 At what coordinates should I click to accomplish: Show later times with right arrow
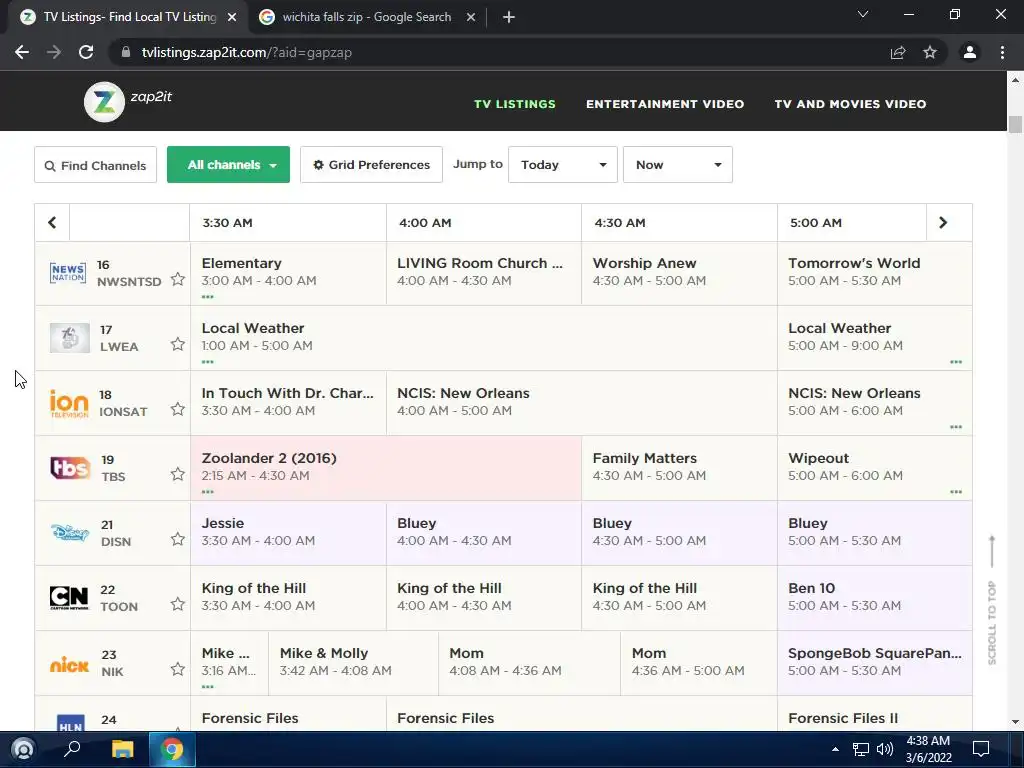pos(943,223)
